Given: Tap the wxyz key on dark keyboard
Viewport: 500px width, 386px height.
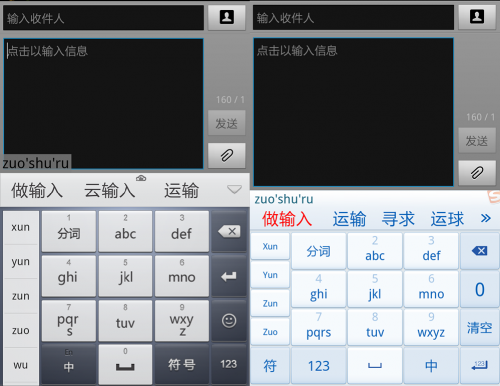Looking at the screenshot, I should coord(182,321).
